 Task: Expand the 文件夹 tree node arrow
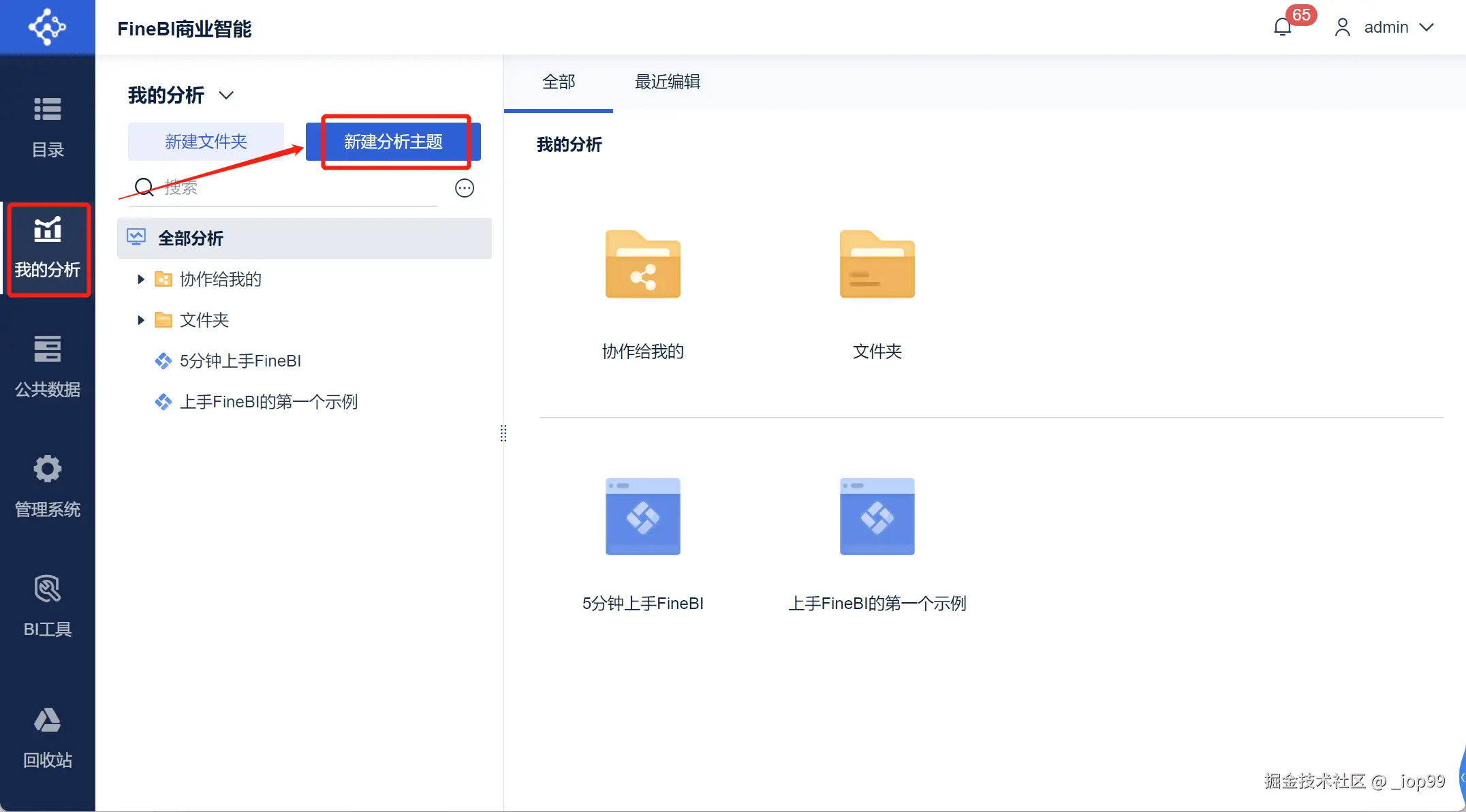(141, 320)
